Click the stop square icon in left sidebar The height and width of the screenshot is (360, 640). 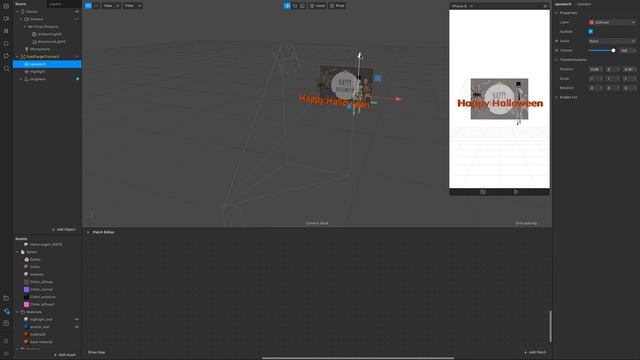click(x=6, y=44)
